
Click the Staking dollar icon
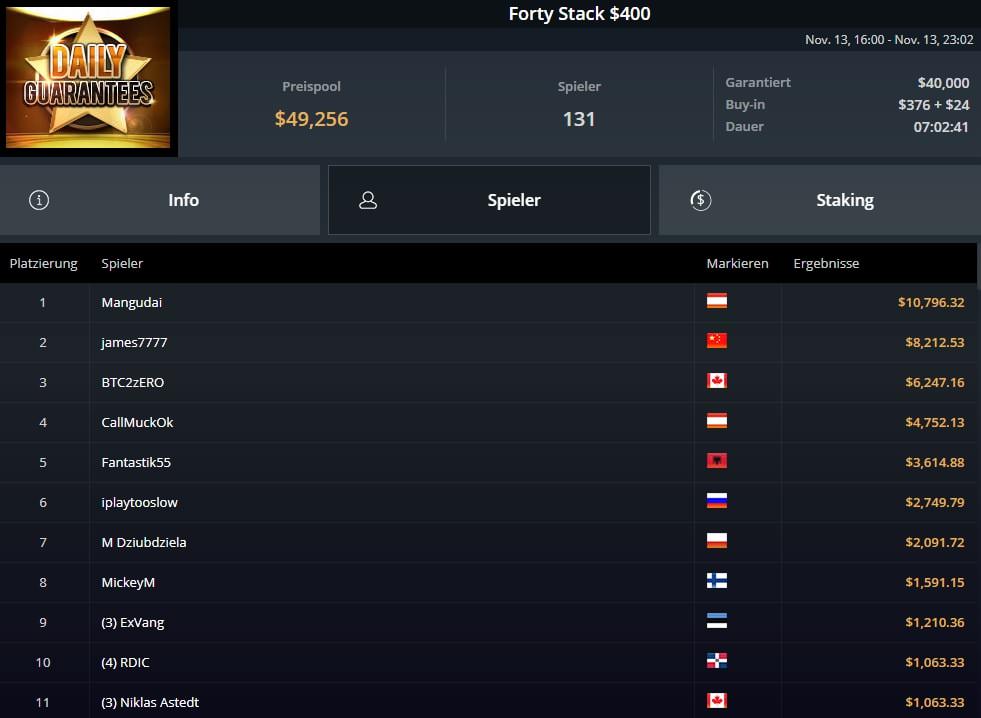pos(701,200)
